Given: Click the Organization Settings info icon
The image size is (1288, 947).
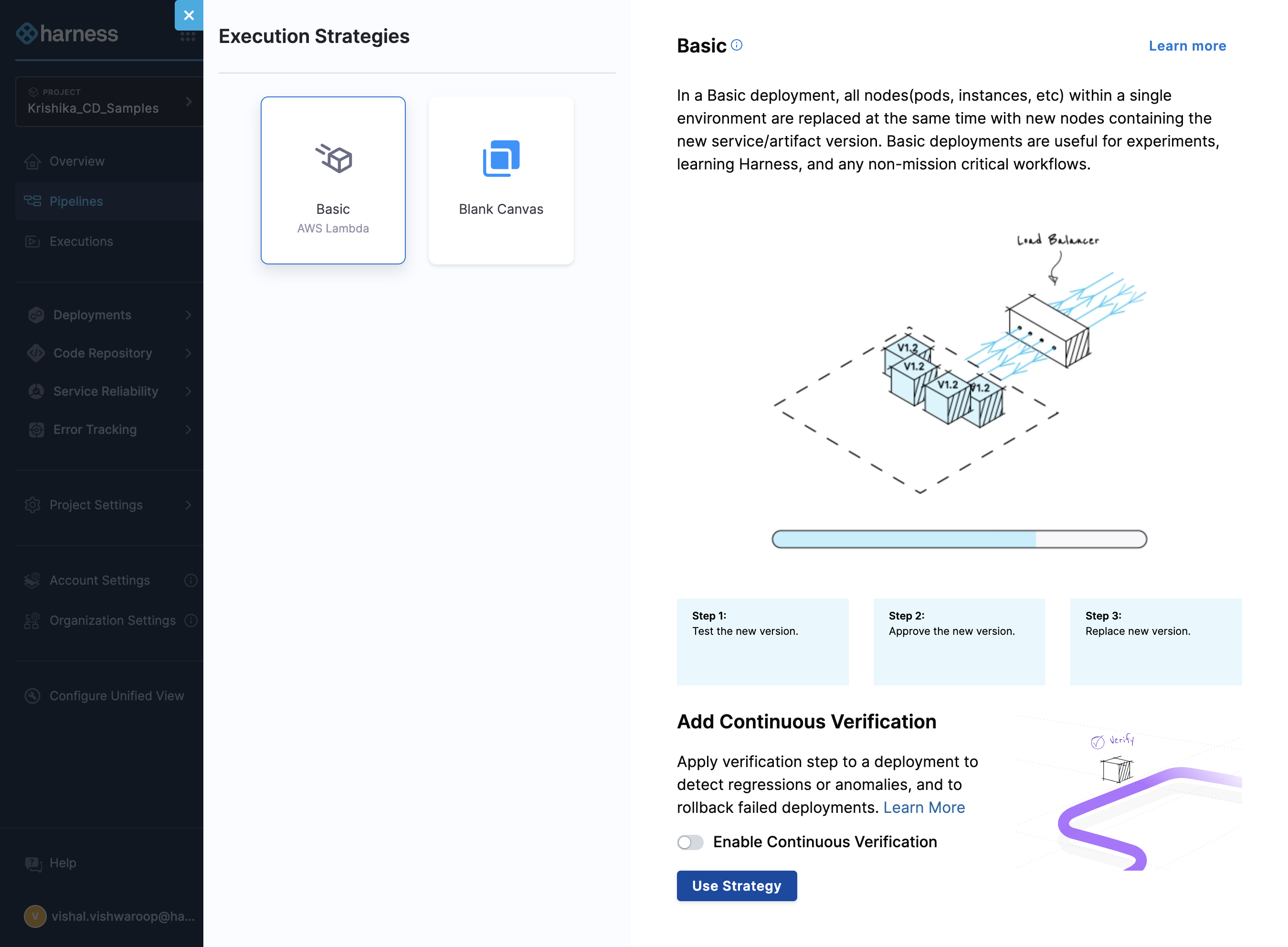Looking at the screenshot, I should coord(191,620).
